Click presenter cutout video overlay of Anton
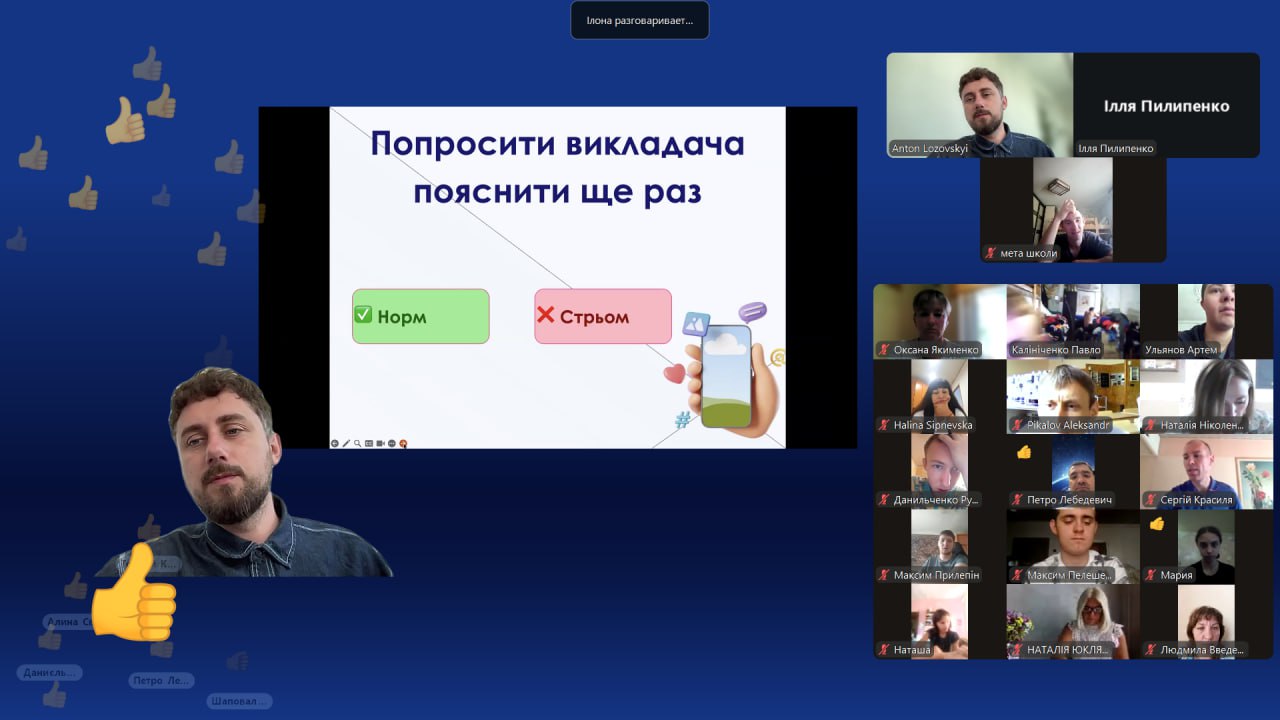Viewport: 1280px width, 720px height. pos(243,472)
